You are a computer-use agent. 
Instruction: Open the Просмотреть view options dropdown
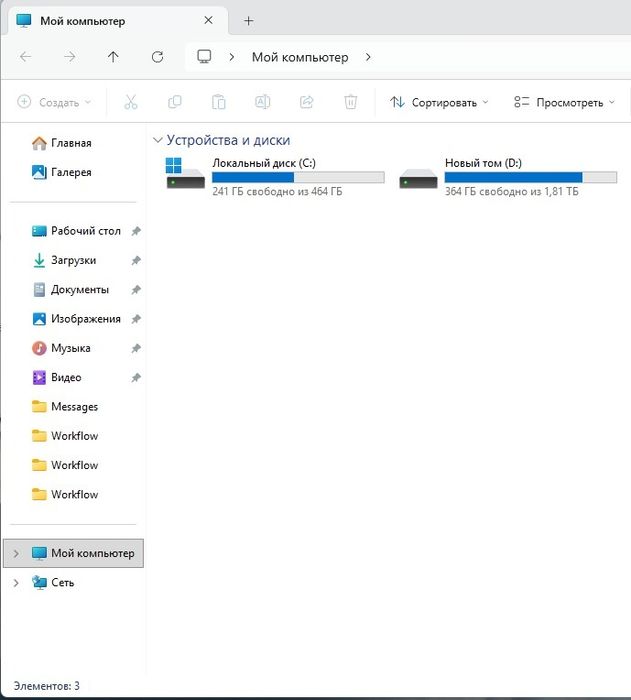564,102
